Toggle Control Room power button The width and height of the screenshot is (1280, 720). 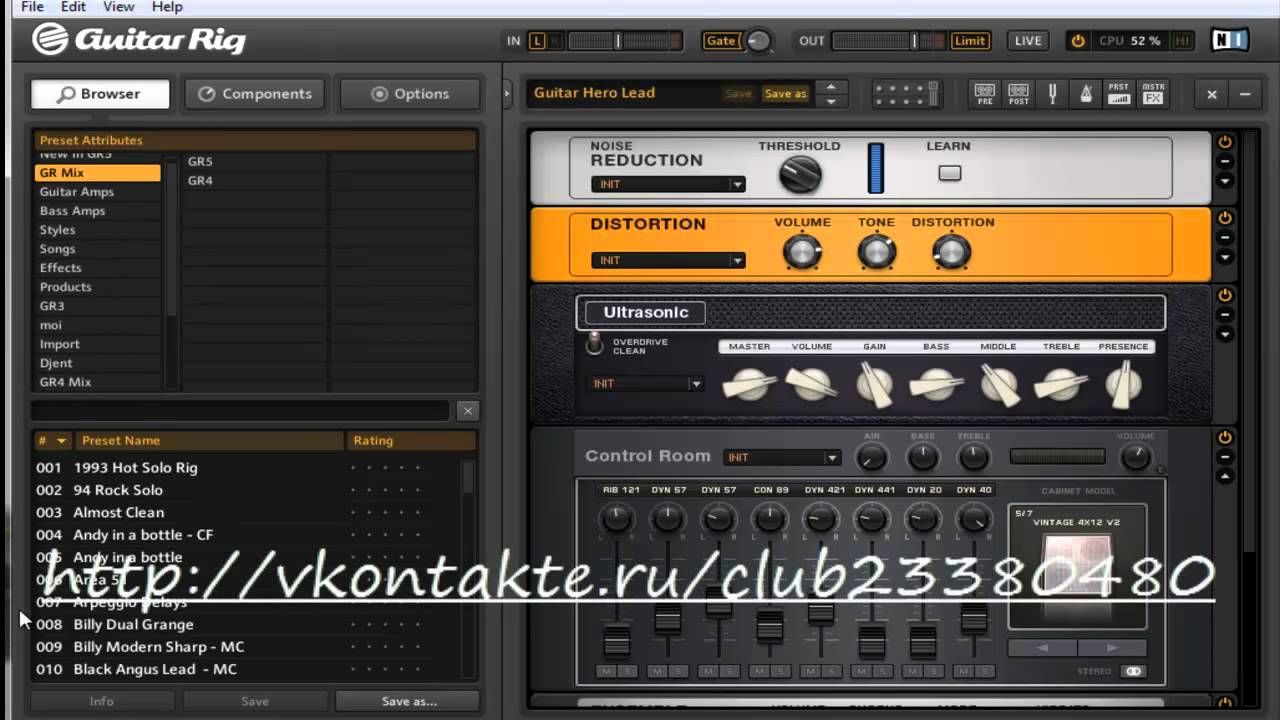point(1224,438)
